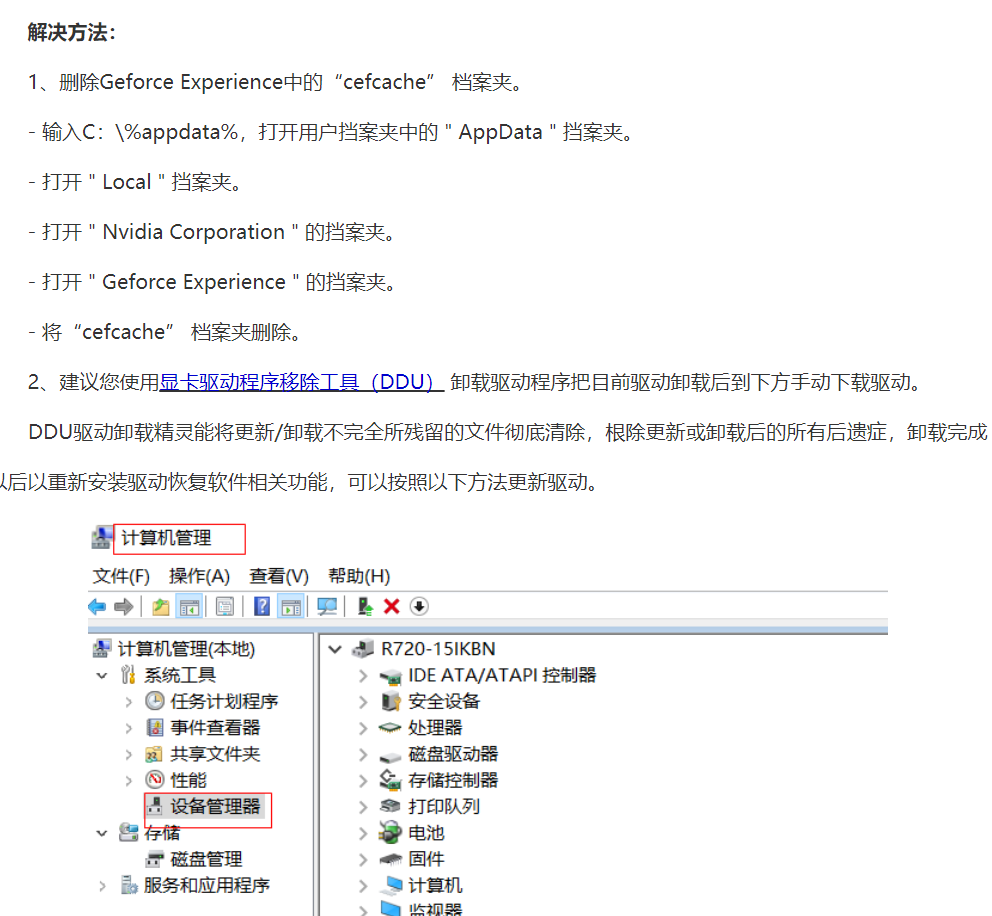Expand the 打印队列 category
Screen dimensions: 992x916
363,807
